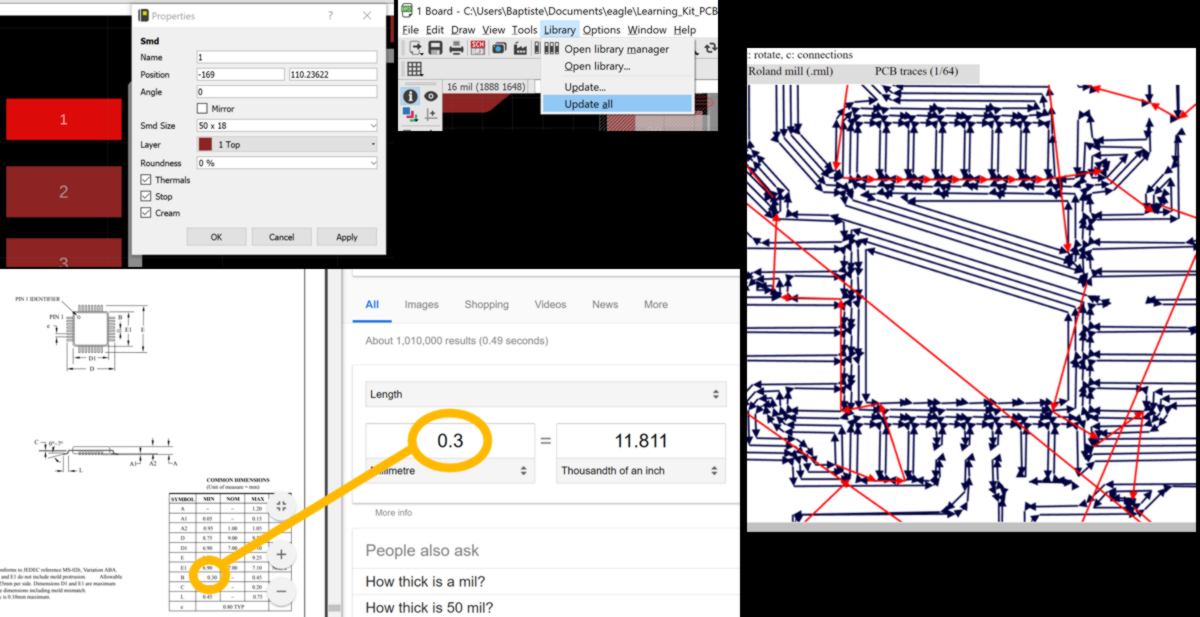Select the eye-shaped Show tool in Eagle
This screenshot has width=1200, height=617.
431,96
